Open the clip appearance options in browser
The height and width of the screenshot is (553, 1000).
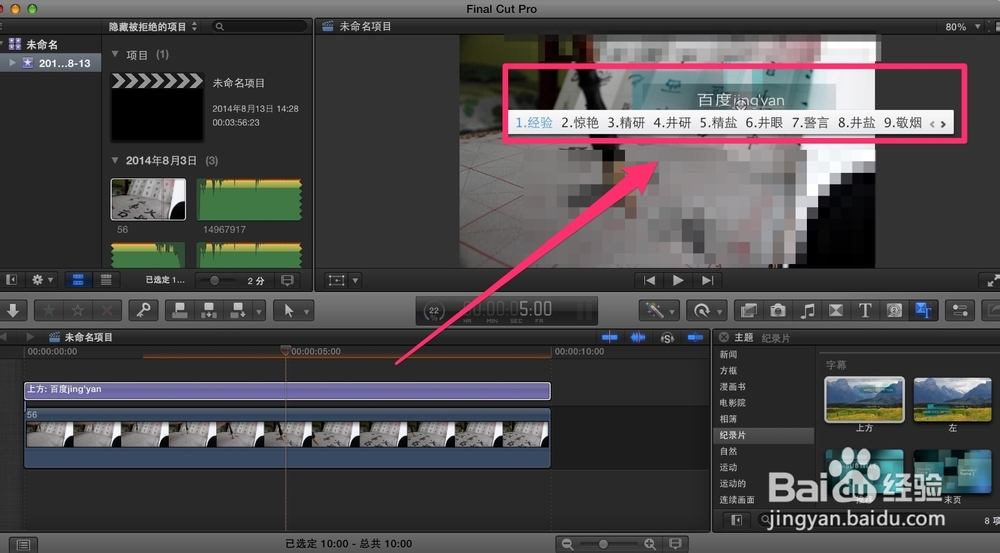click(x=288, y=280)
